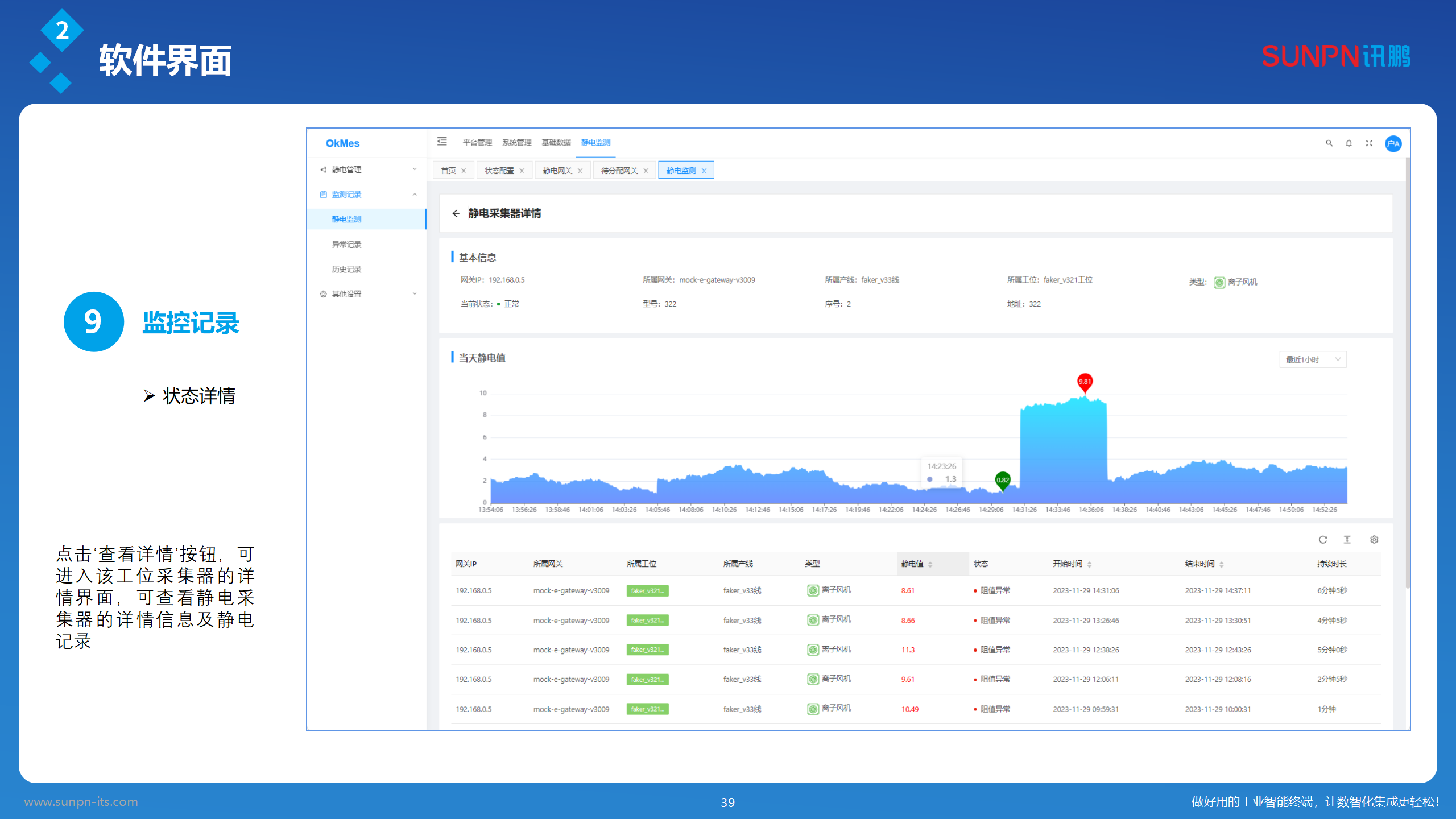The width and height of the screenshot is (1456, 819).
Task: Click the sidebar collapse hamburger icon
Action: coord(442,142)
